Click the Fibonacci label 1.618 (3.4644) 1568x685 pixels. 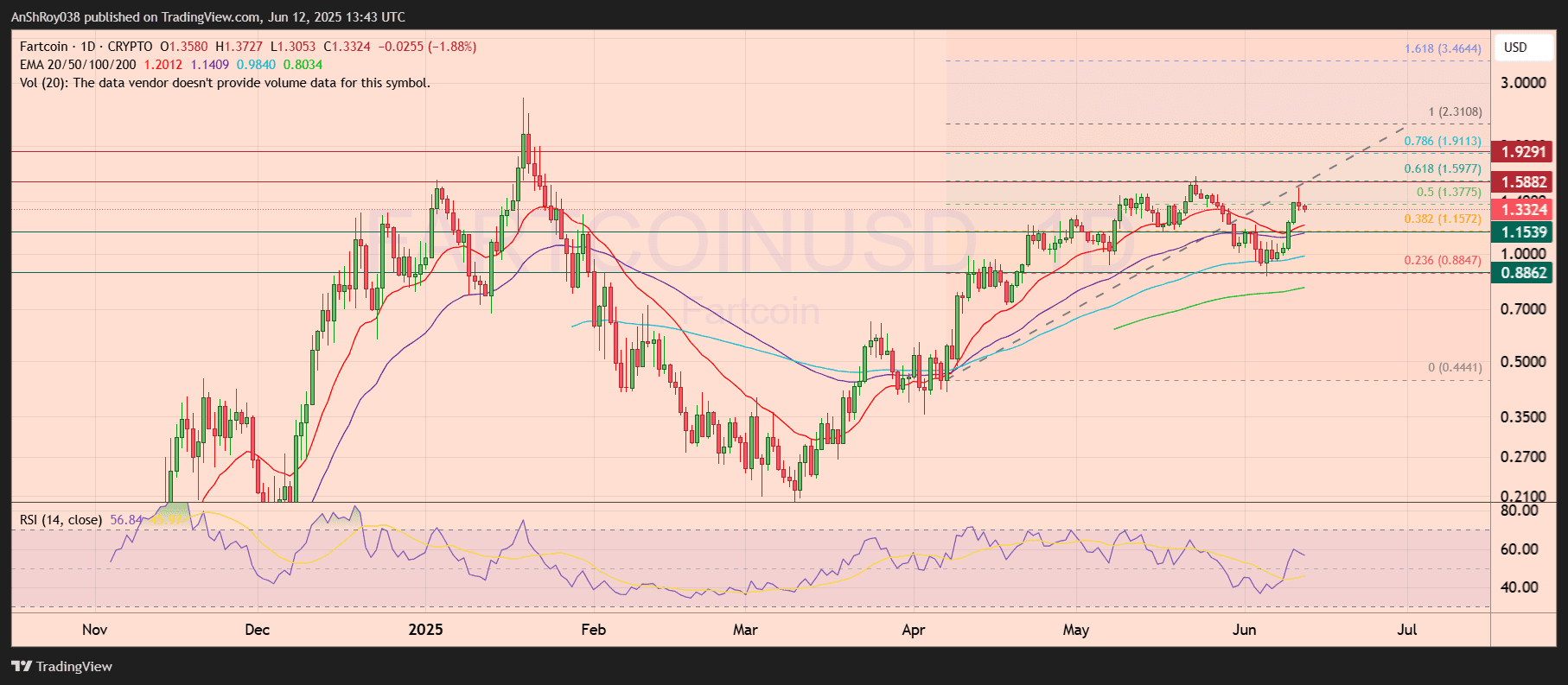point(1443,49)
